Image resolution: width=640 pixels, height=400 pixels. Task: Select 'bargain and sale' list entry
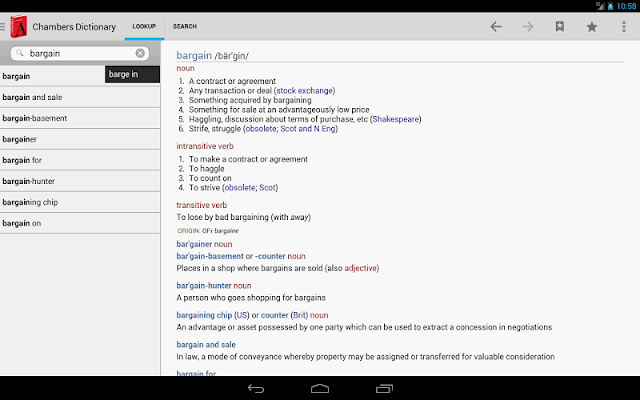click(80, 97)
